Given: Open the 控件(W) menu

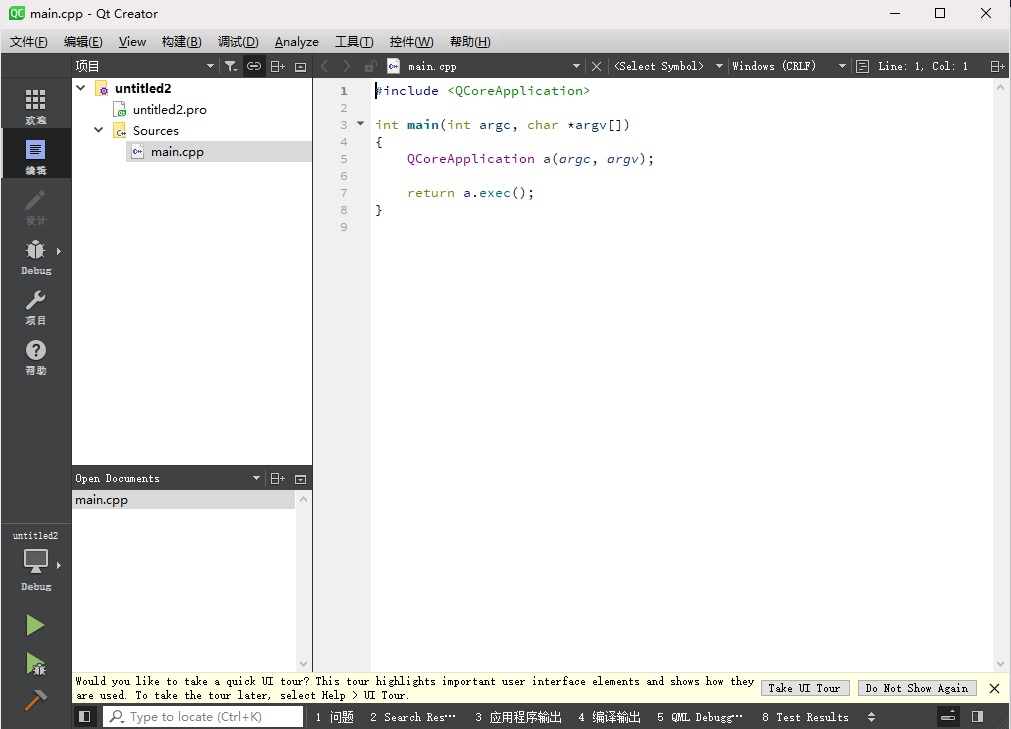Looking at the screenshot, I should [411, 42].
